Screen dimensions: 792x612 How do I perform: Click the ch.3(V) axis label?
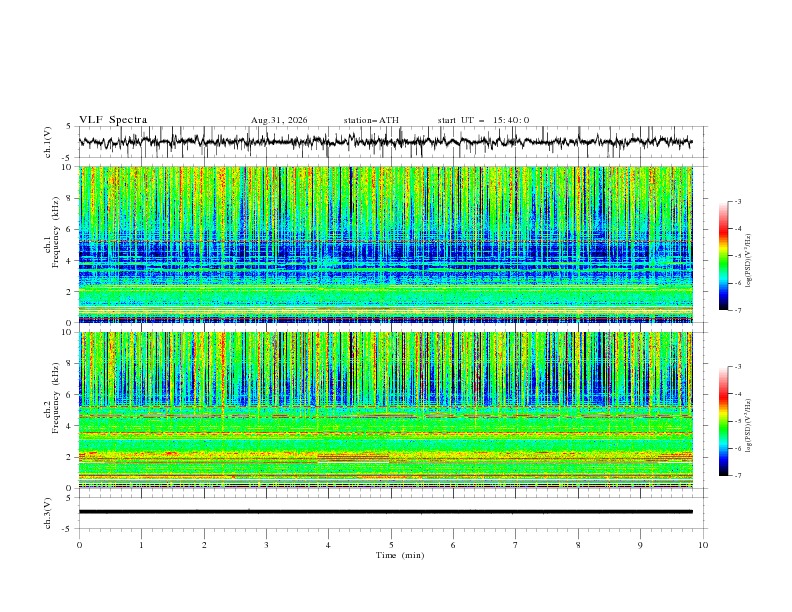click(x=47, y=513)
